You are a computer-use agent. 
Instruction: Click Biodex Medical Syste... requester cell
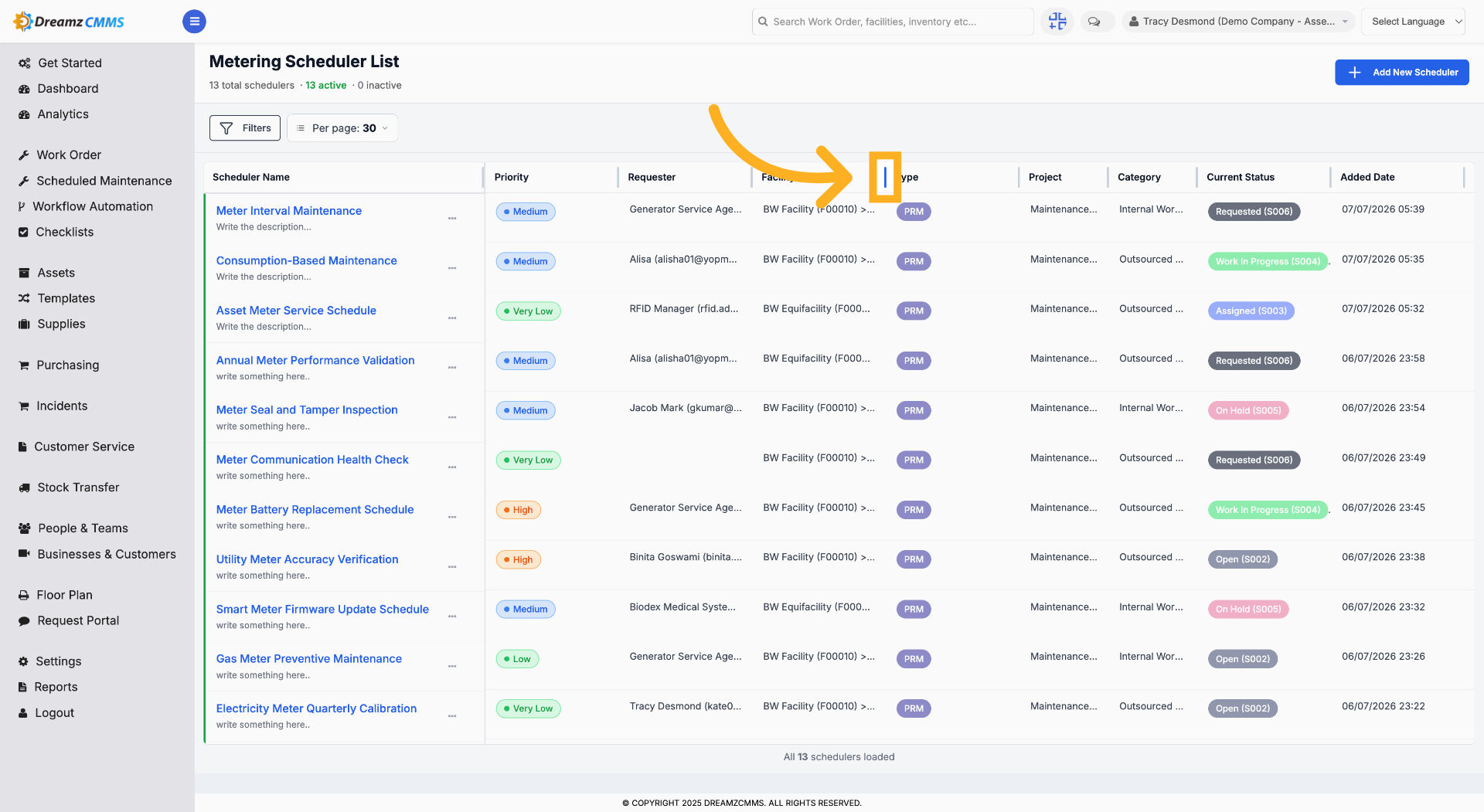point(682,607)
